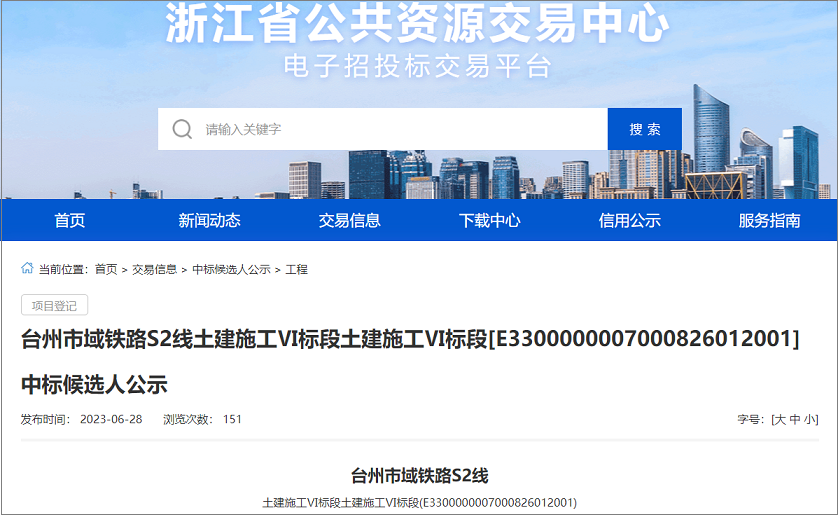The height and width of the screenshot is (515, 838).
Task: Click 中标候选人公示 breadcrumb link
Action: pos(231,270)
